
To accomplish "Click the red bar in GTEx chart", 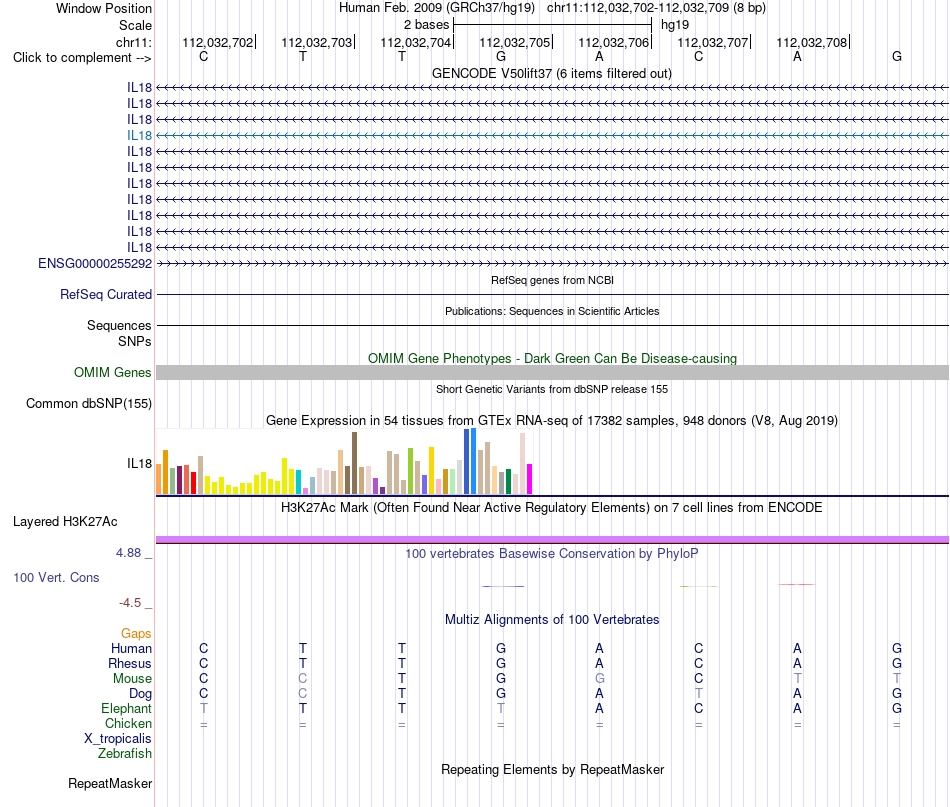I will [x=193, y=483].
